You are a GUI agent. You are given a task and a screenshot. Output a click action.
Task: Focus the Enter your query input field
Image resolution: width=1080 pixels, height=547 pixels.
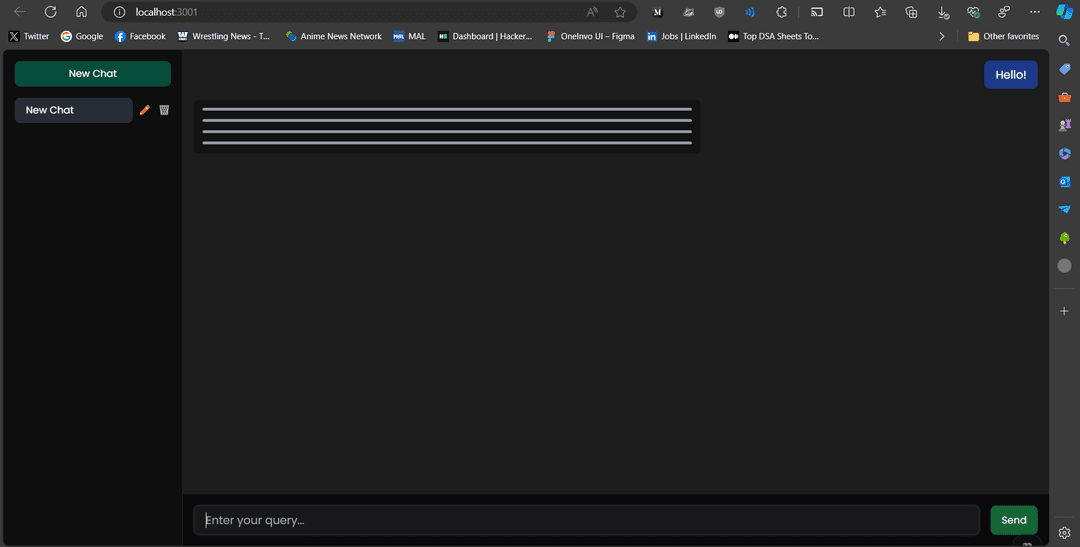(586, 520)
